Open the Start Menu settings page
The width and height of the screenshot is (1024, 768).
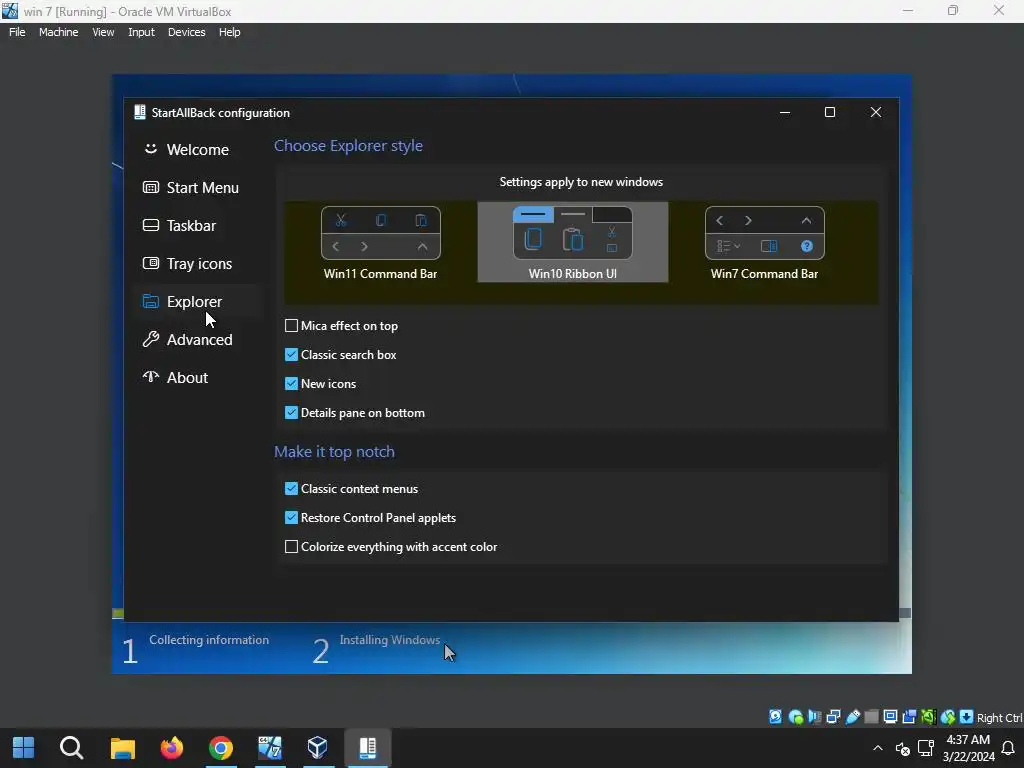197,187
